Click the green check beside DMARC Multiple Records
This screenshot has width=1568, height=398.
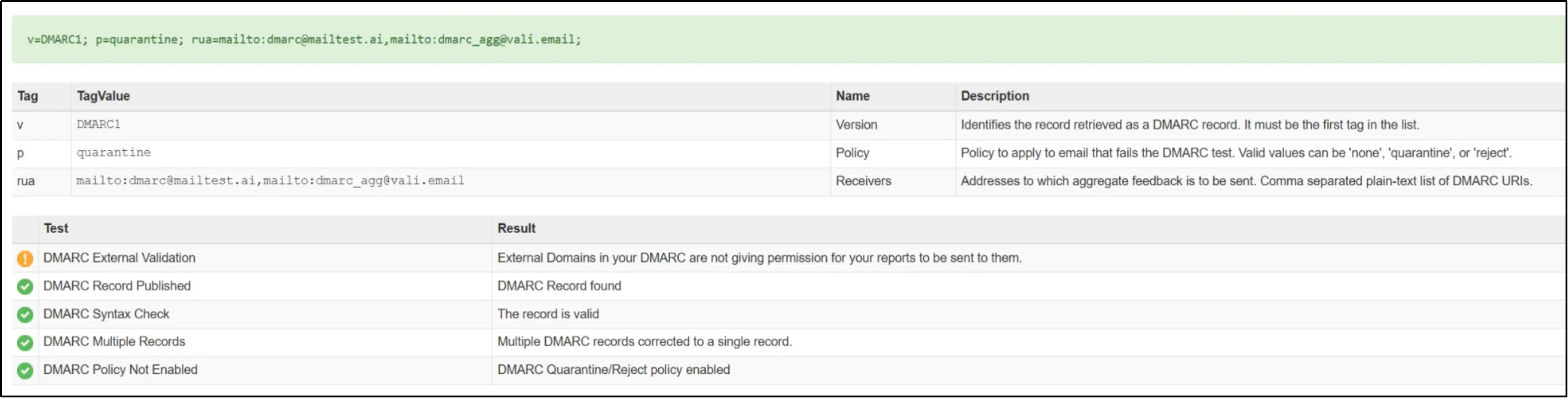(x=25, y=342)
